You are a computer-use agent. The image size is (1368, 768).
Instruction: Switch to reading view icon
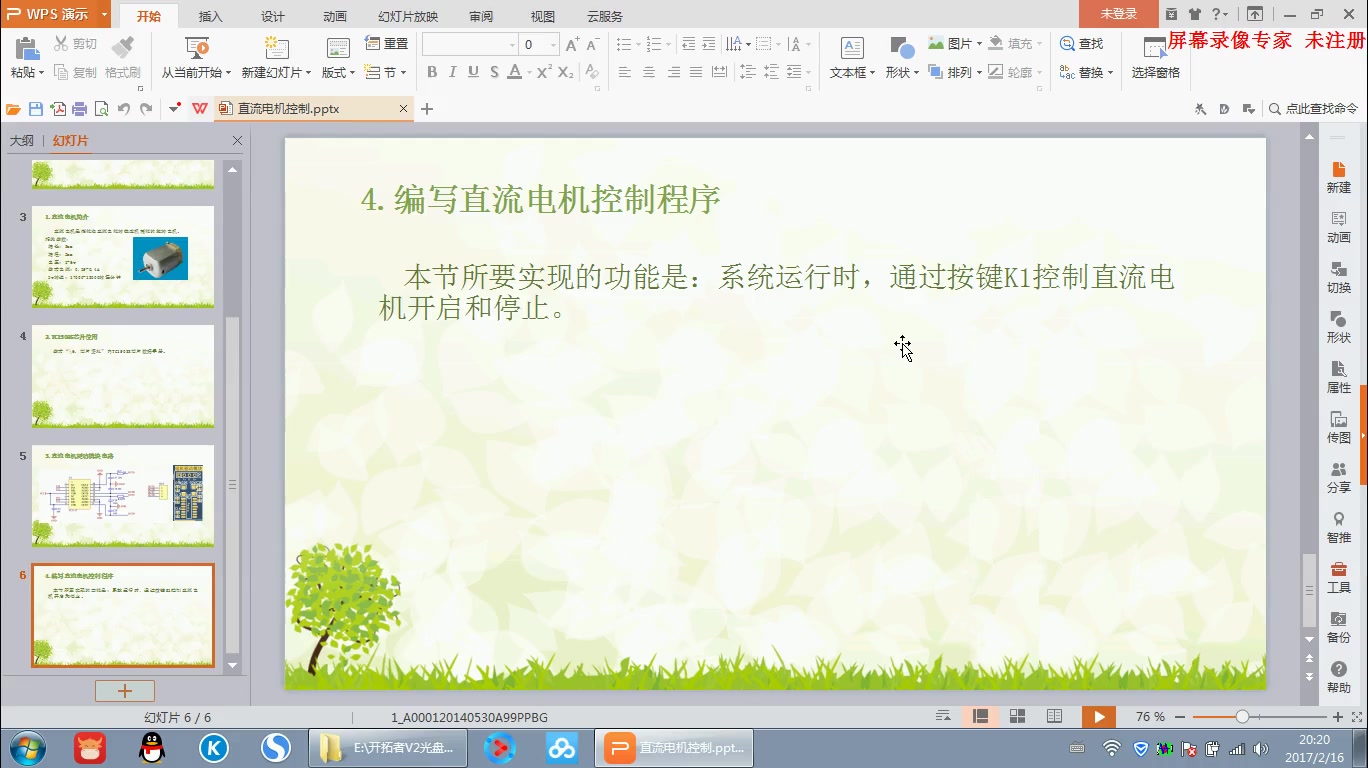(1054, 717)
